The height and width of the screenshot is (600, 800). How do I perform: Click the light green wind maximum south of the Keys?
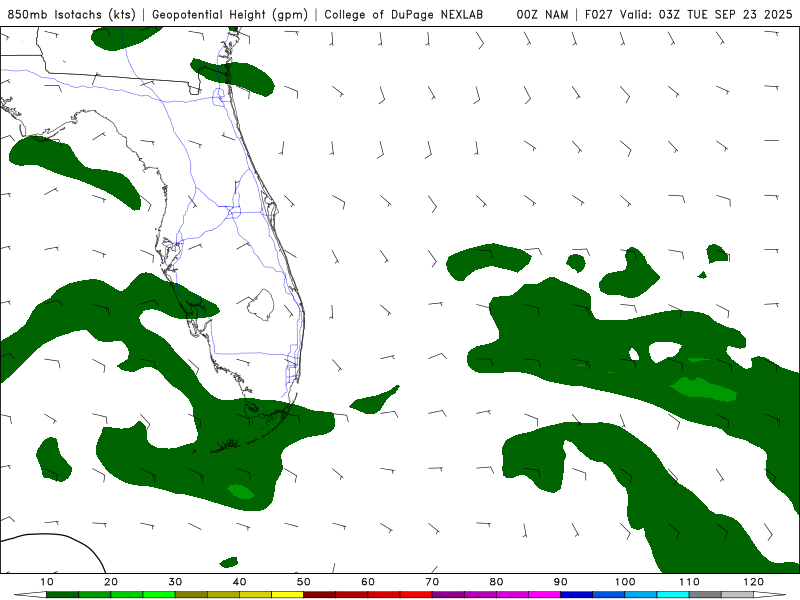pyautogui.click(x=241, y=491)
